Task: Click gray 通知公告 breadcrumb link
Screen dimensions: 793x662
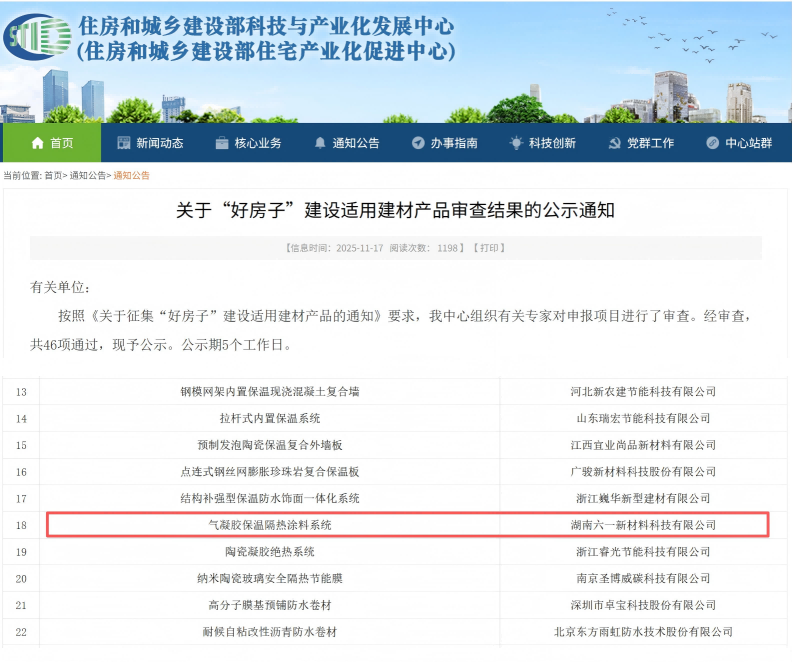Action: pyautogui.click(x=87, y=175)
